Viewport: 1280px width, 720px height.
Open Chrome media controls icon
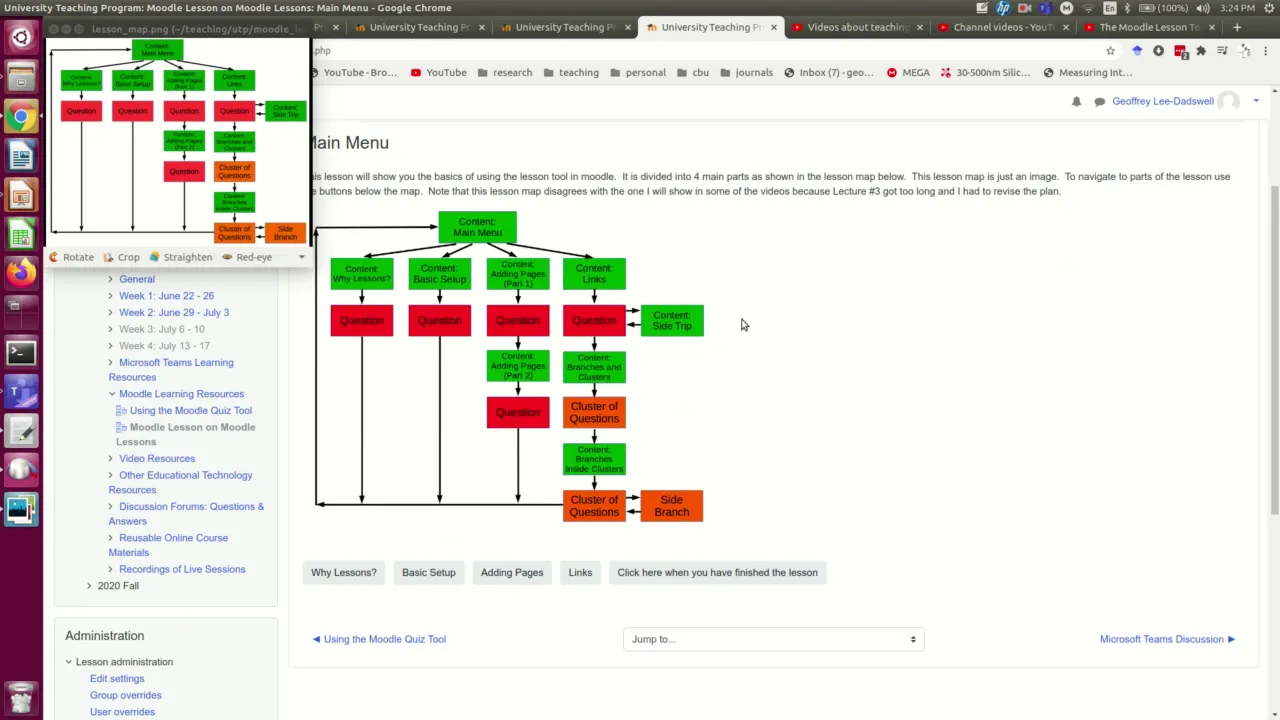1224,50
